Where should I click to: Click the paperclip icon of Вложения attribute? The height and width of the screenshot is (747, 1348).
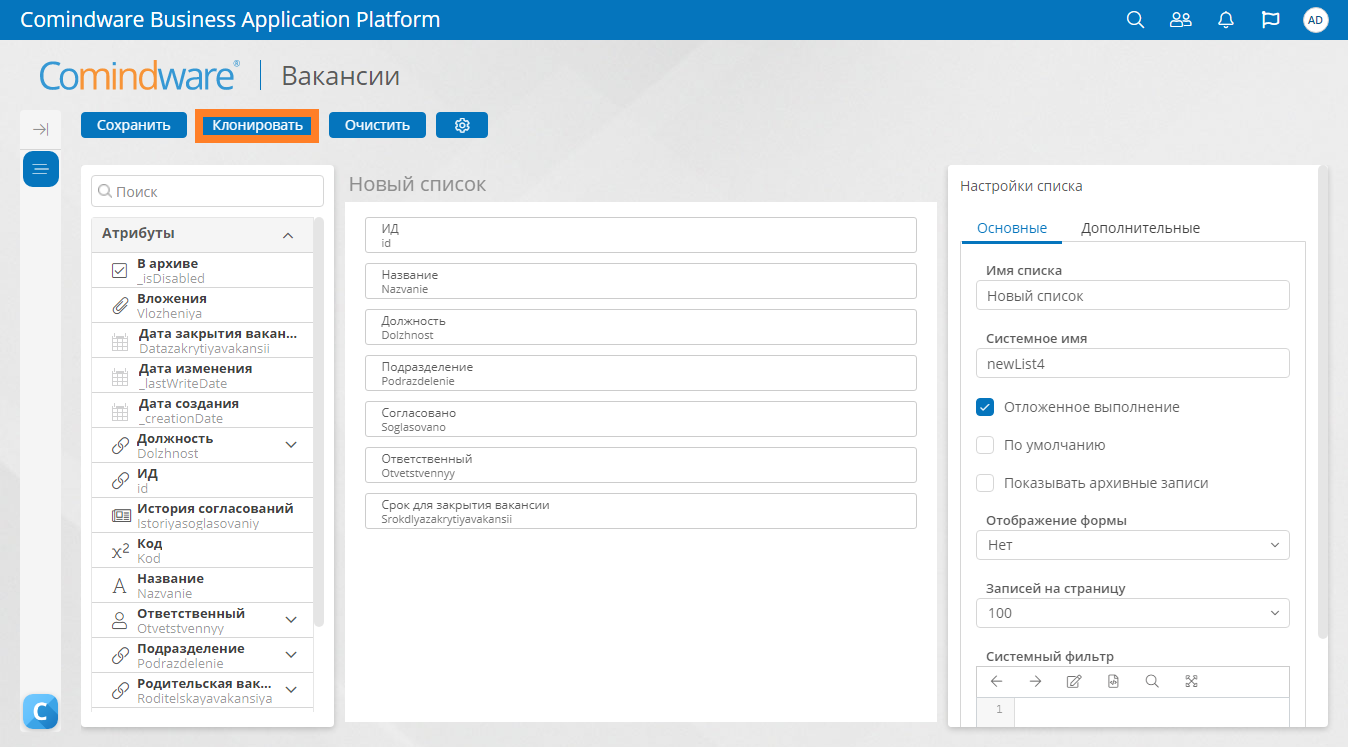tap(119, 305)
